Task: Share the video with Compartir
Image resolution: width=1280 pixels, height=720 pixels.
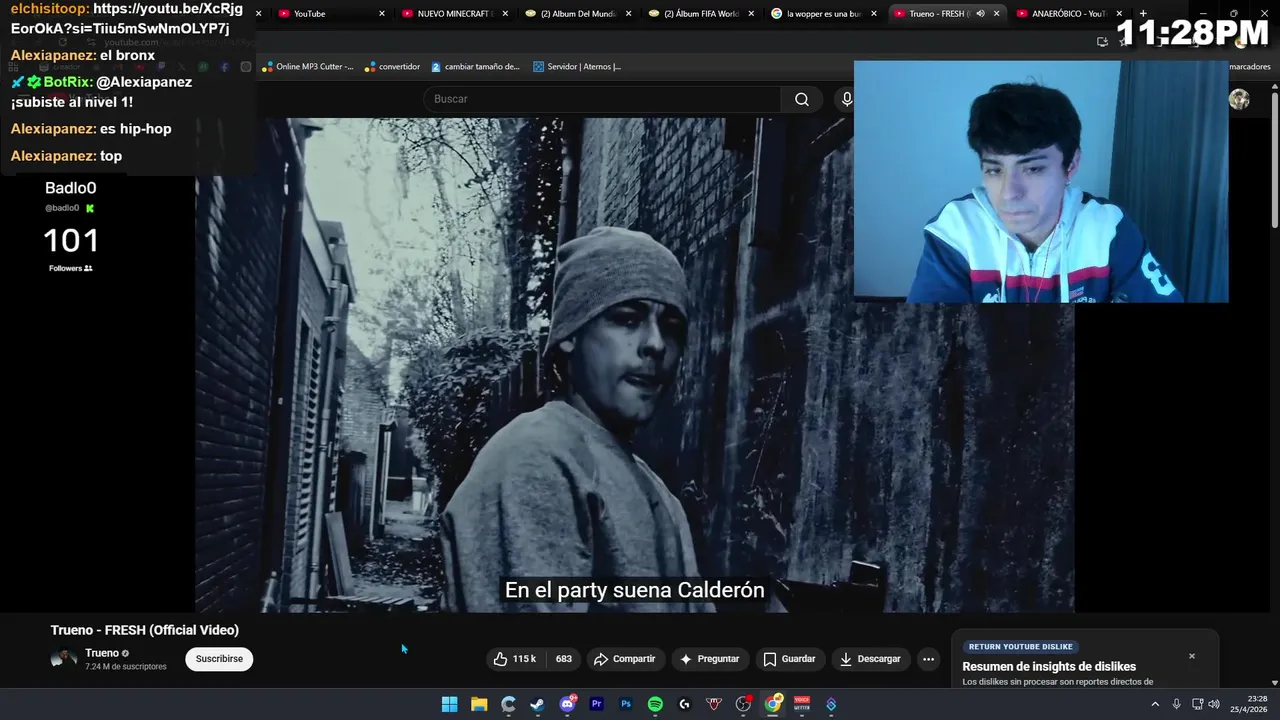Action: coord(624,659)
